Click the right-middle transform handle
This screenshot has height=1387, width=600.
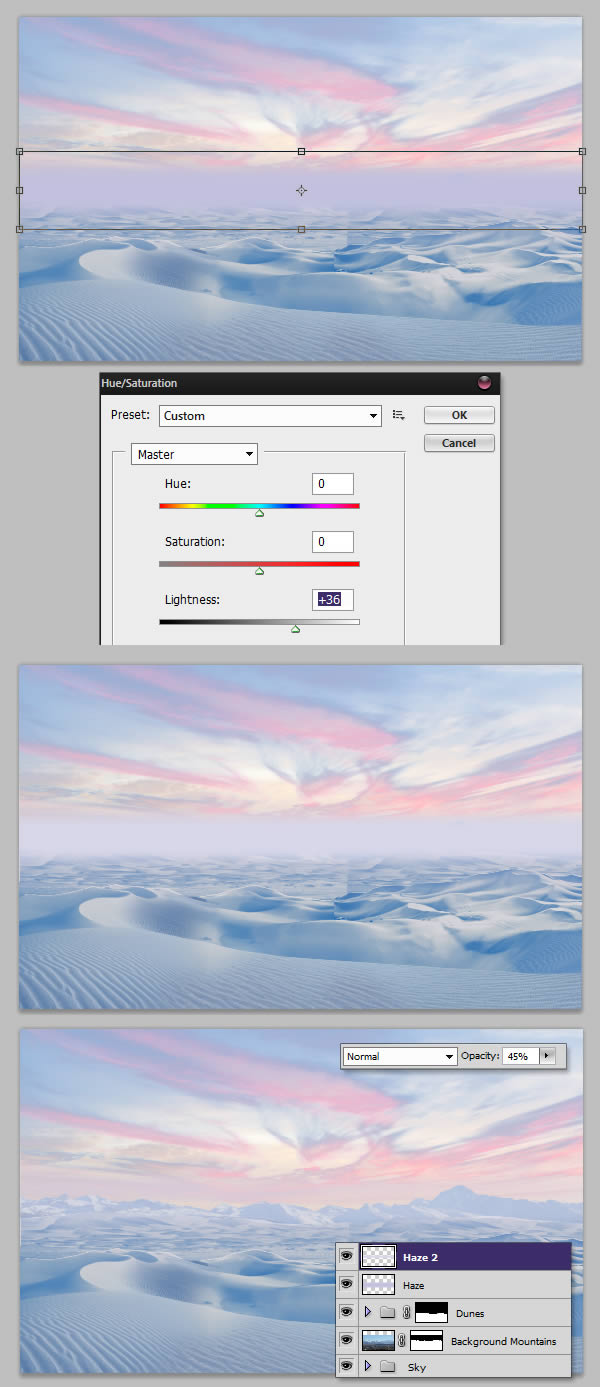[582, 190]
